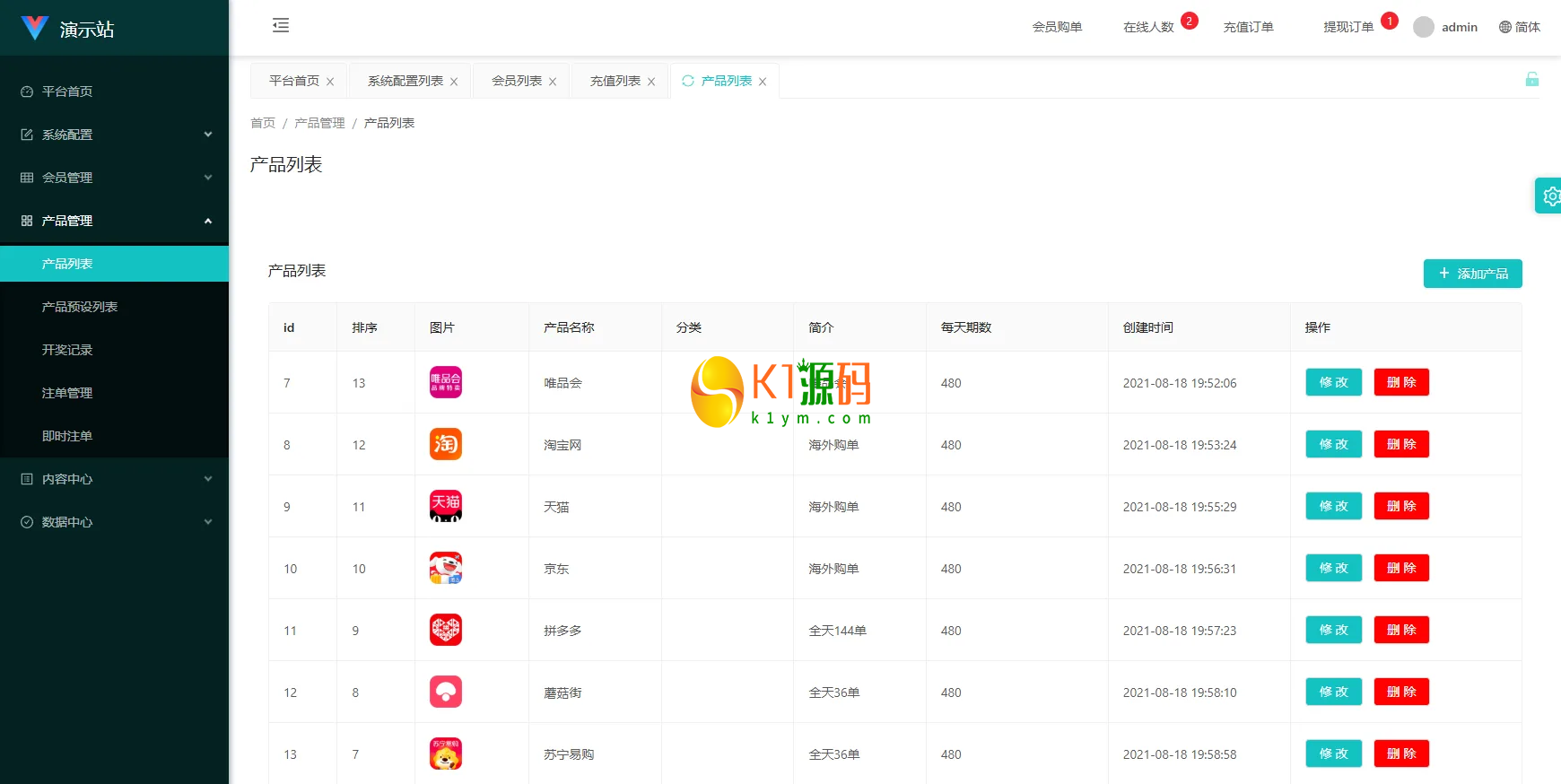Expand the 系统配置 menu chevron

(208, 135)
